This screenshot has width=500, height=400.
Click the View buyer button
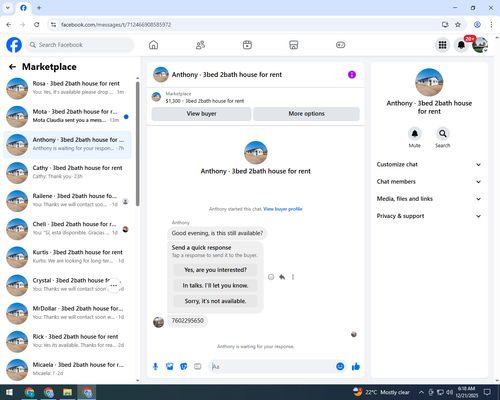[x=201, y=114]
